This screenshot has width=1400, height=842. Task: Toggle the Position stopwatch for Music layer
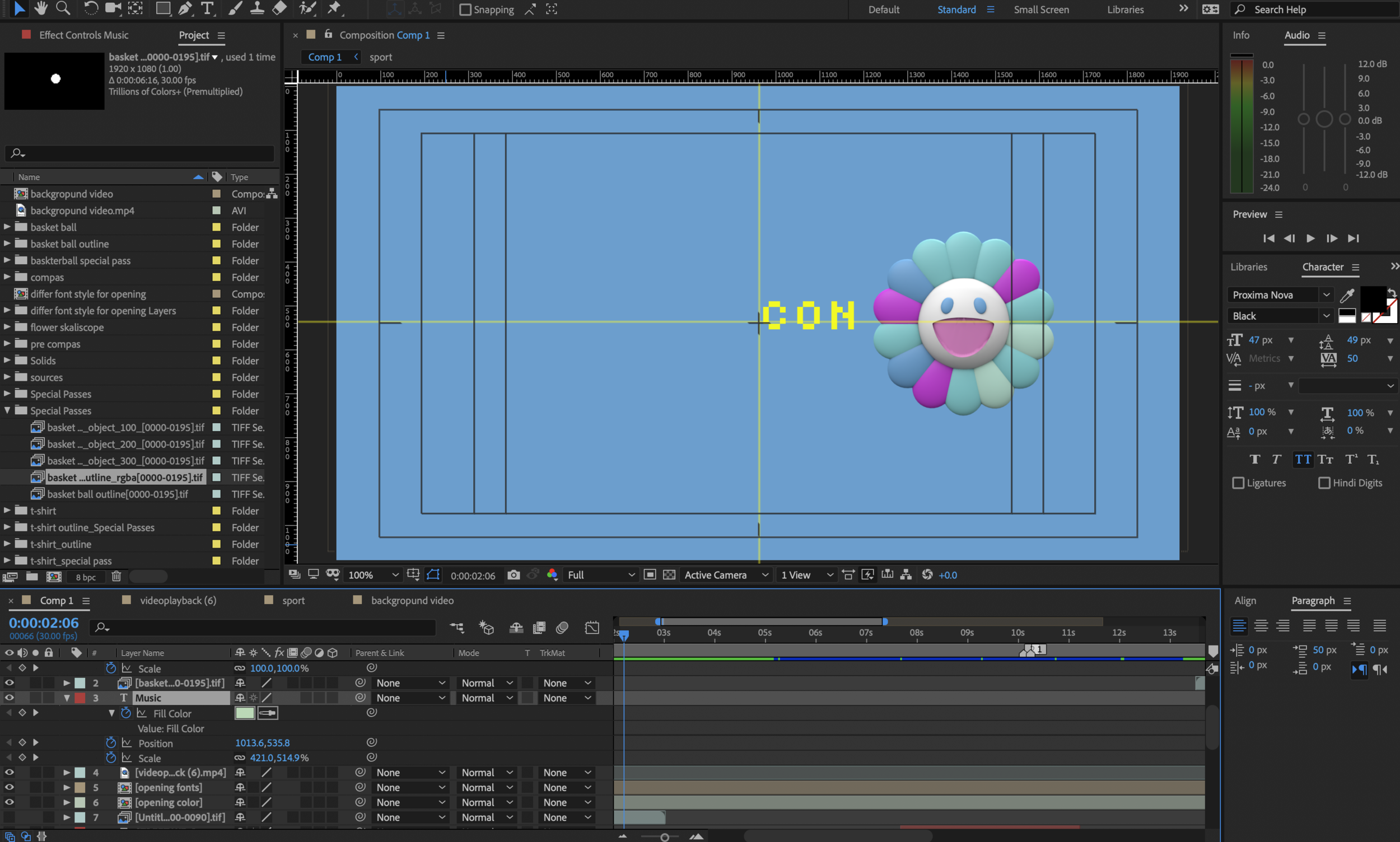[111, 743]
